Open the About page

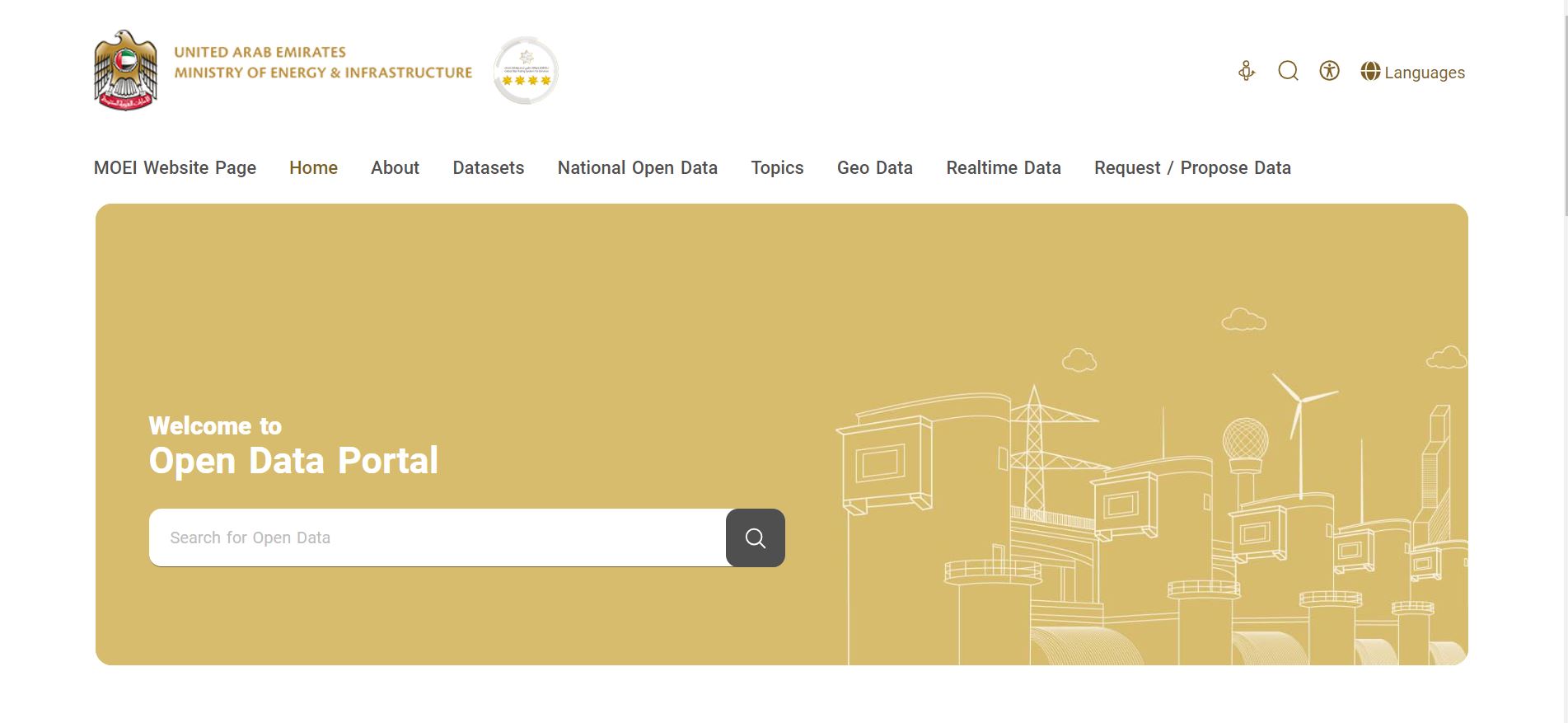click(x=395, y=168)
